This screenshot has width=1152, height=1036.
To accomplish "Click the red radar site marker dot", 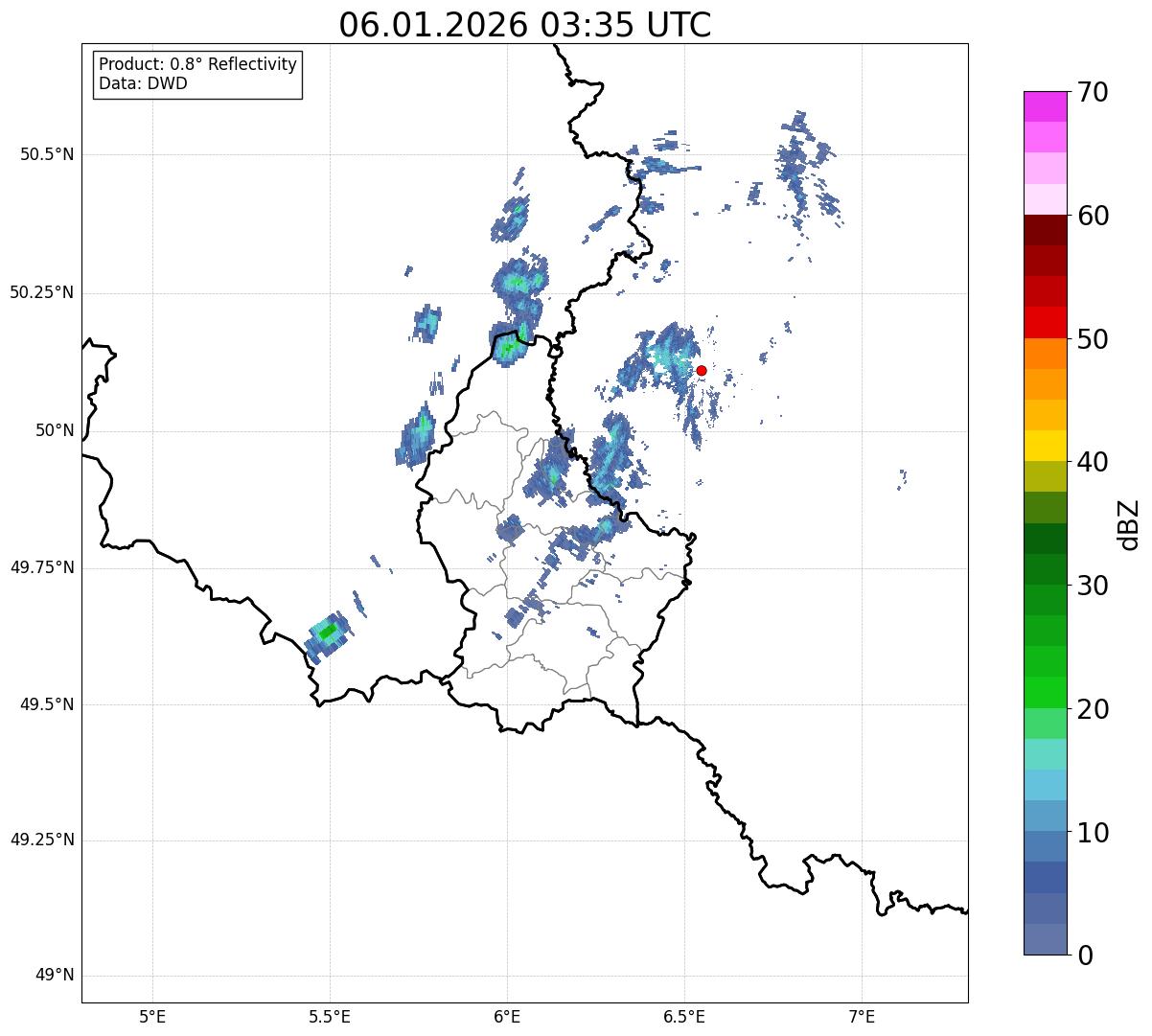I will [702, 370].
